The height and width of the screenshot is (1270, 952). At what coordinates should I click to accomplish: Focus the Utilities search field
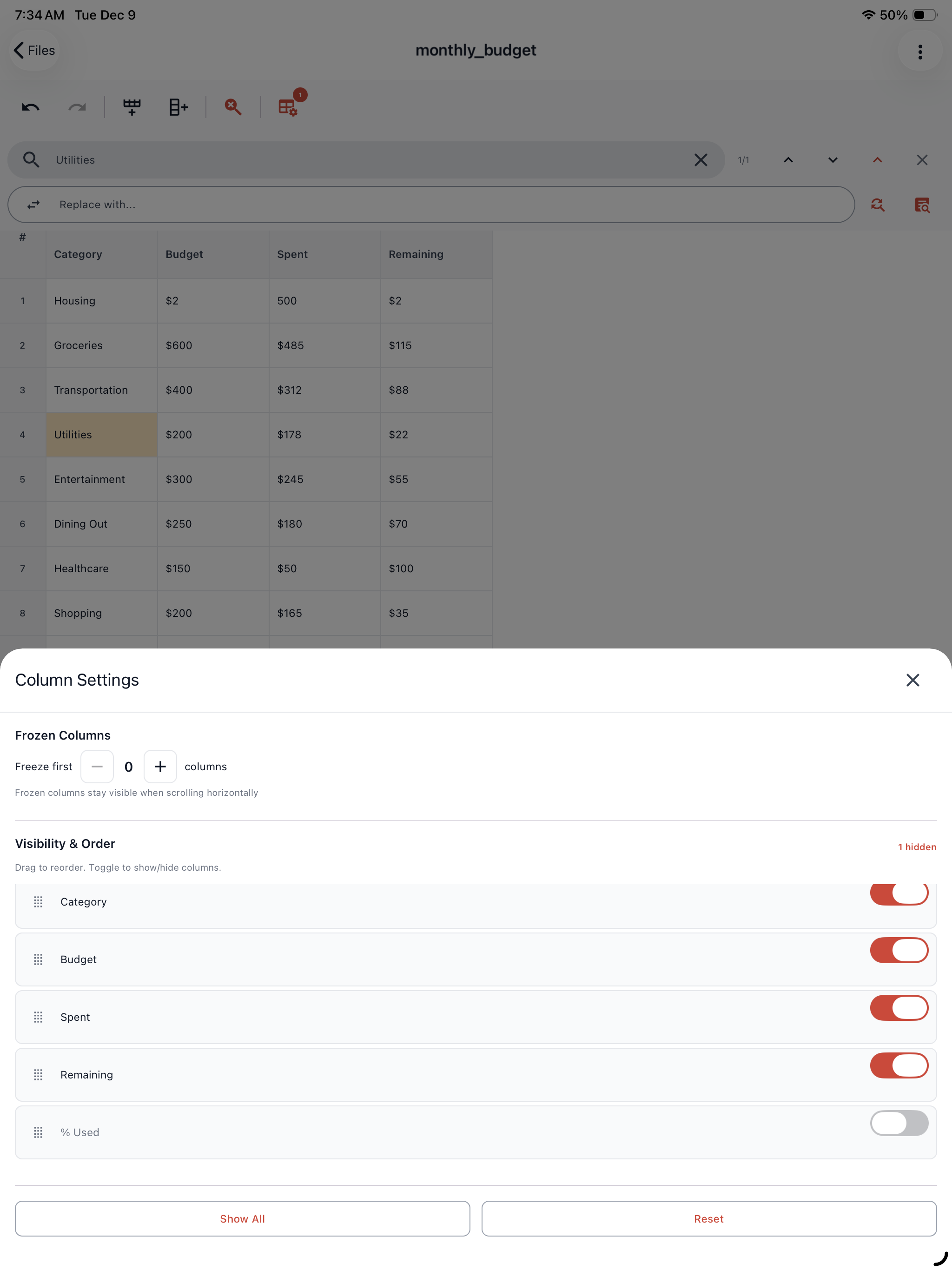pos(366,159)
